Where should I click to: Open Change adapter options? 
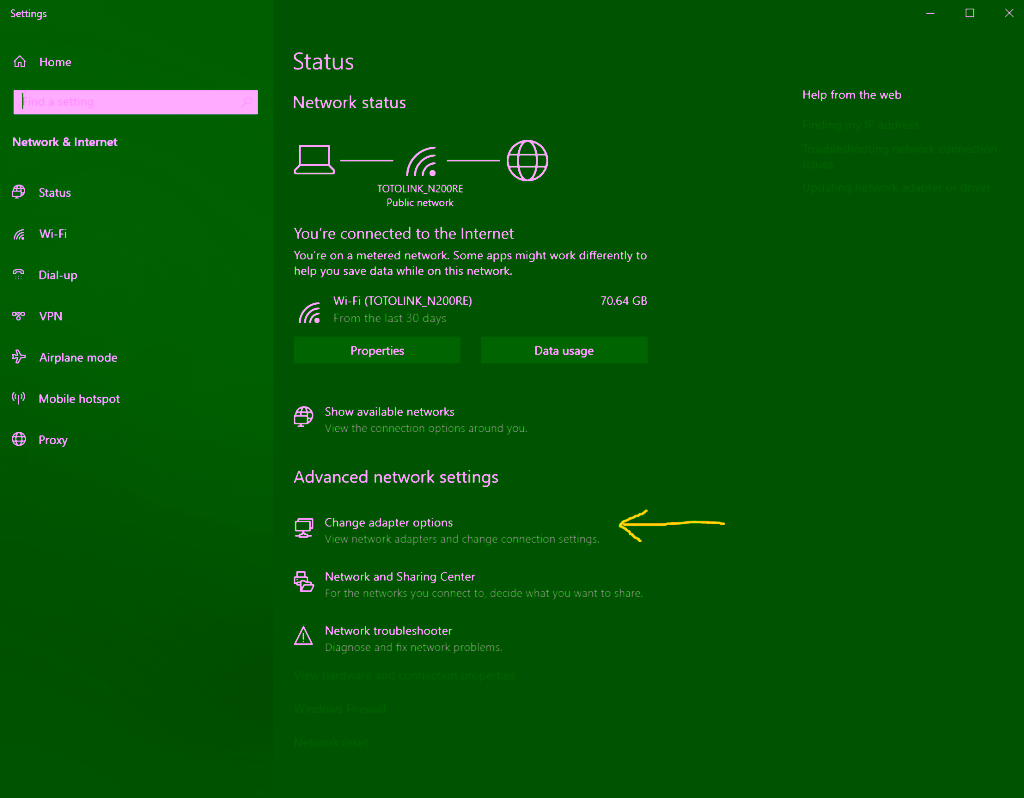[x=388, y=523]
